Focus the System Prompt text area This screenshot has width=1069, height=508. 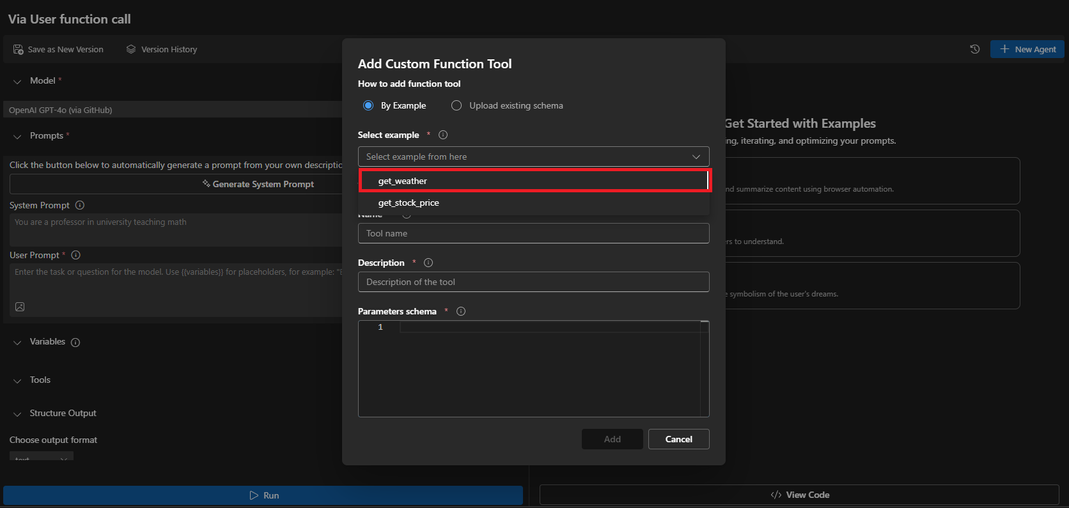pyautogui.click(x=177, y=230)
